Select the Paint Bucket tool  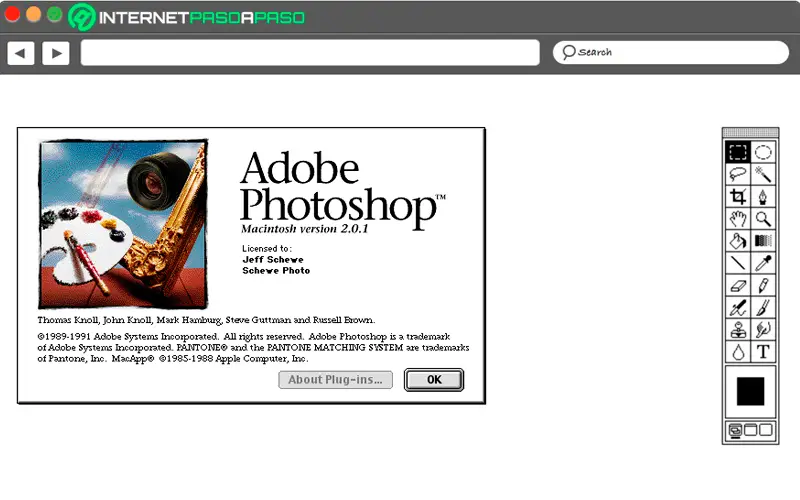[x=738, y=240]
